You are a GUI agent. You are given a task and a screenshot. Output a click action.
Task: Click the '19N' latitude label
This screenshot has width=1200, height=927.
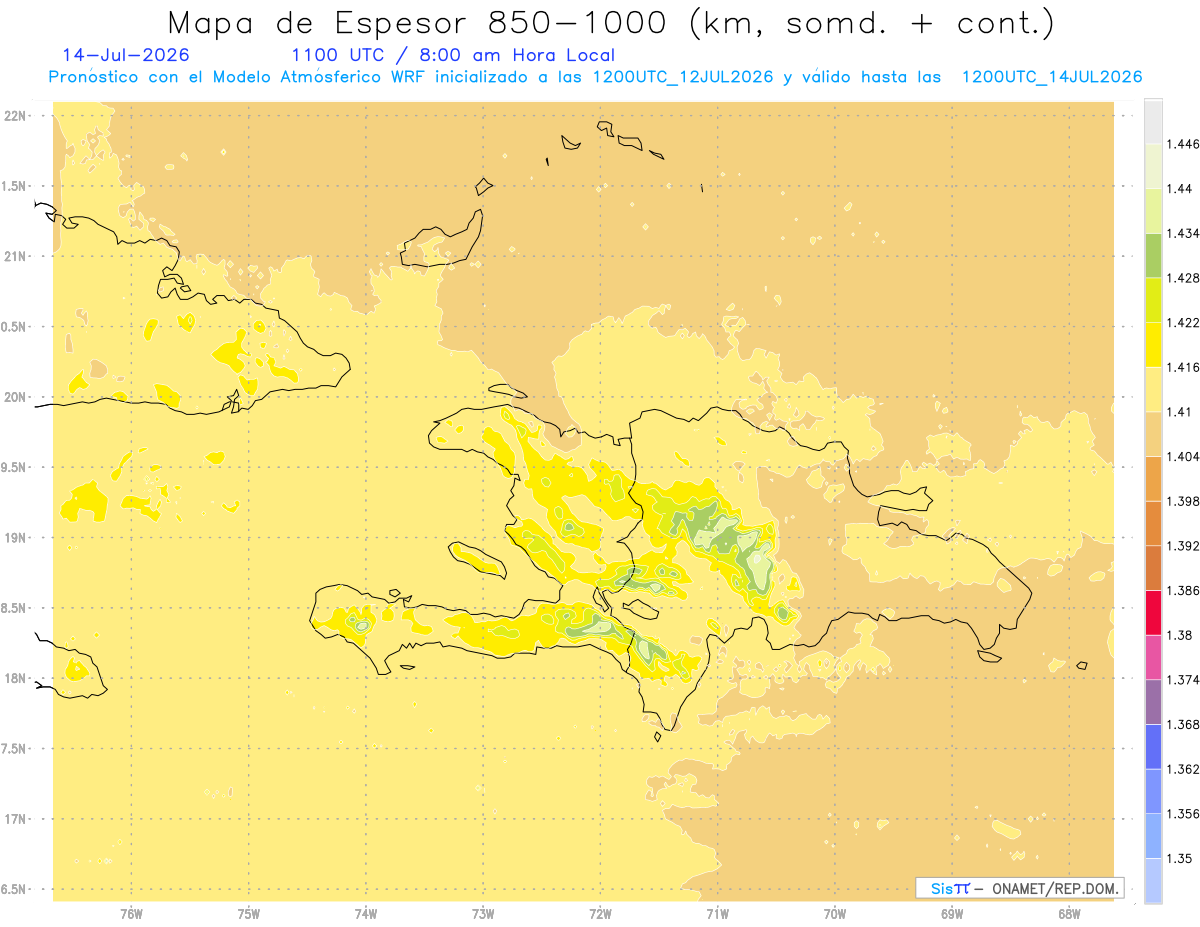16,537
